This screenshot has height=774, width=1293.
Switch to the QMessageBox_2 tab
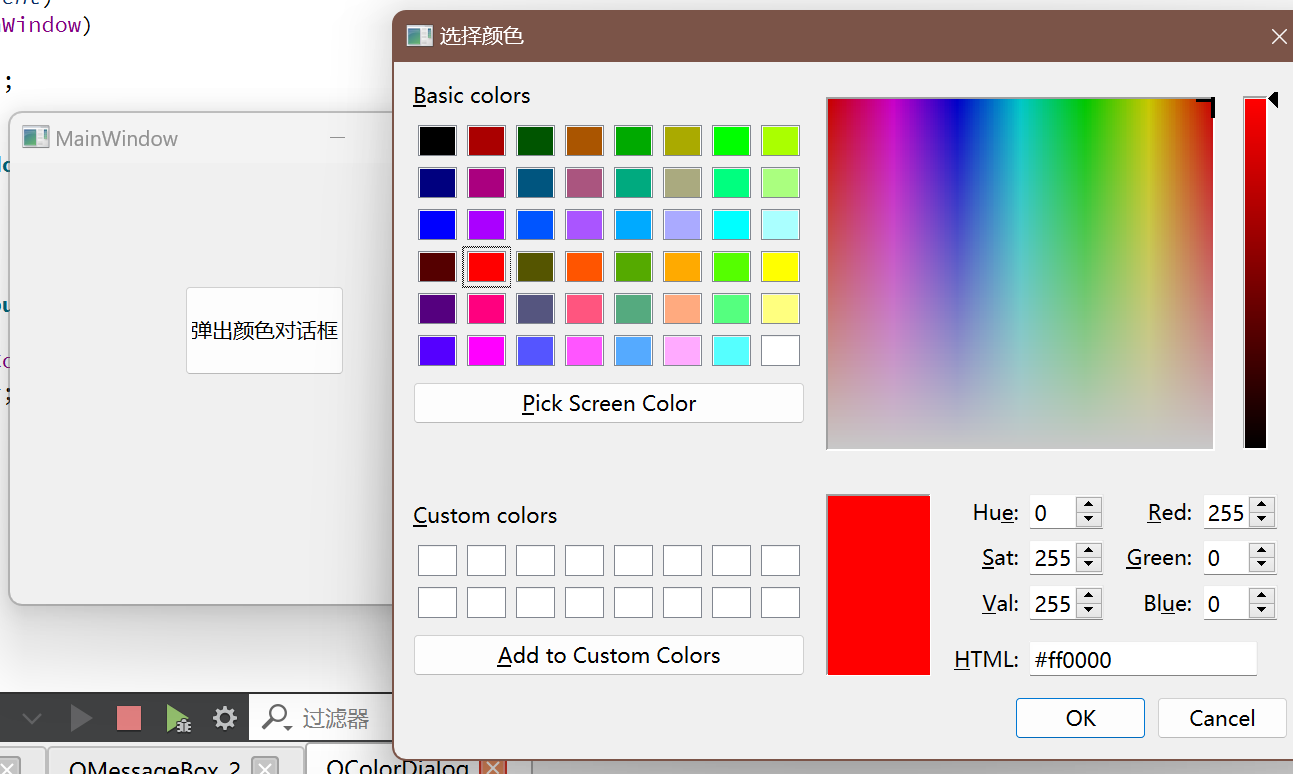[155, 766]
